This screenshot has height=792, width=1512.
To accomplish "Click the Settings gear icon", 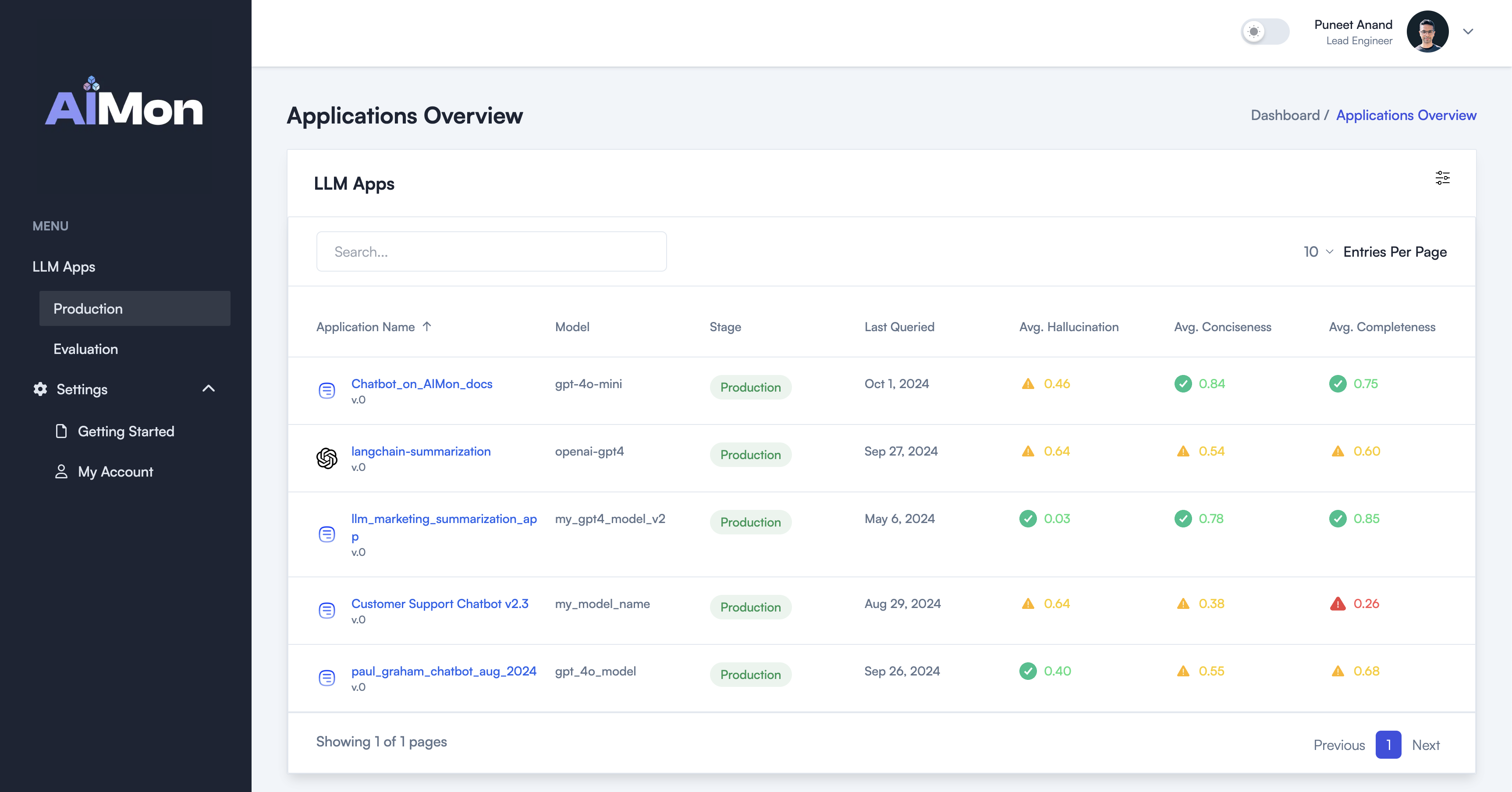I will [40, 389].
